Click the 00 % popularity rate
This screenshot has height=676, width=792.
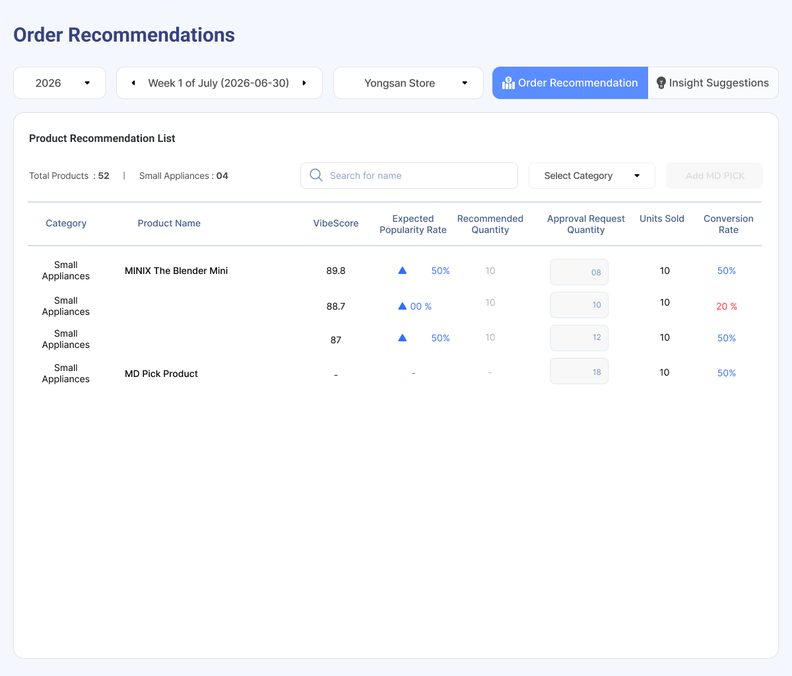click(421, 306)
